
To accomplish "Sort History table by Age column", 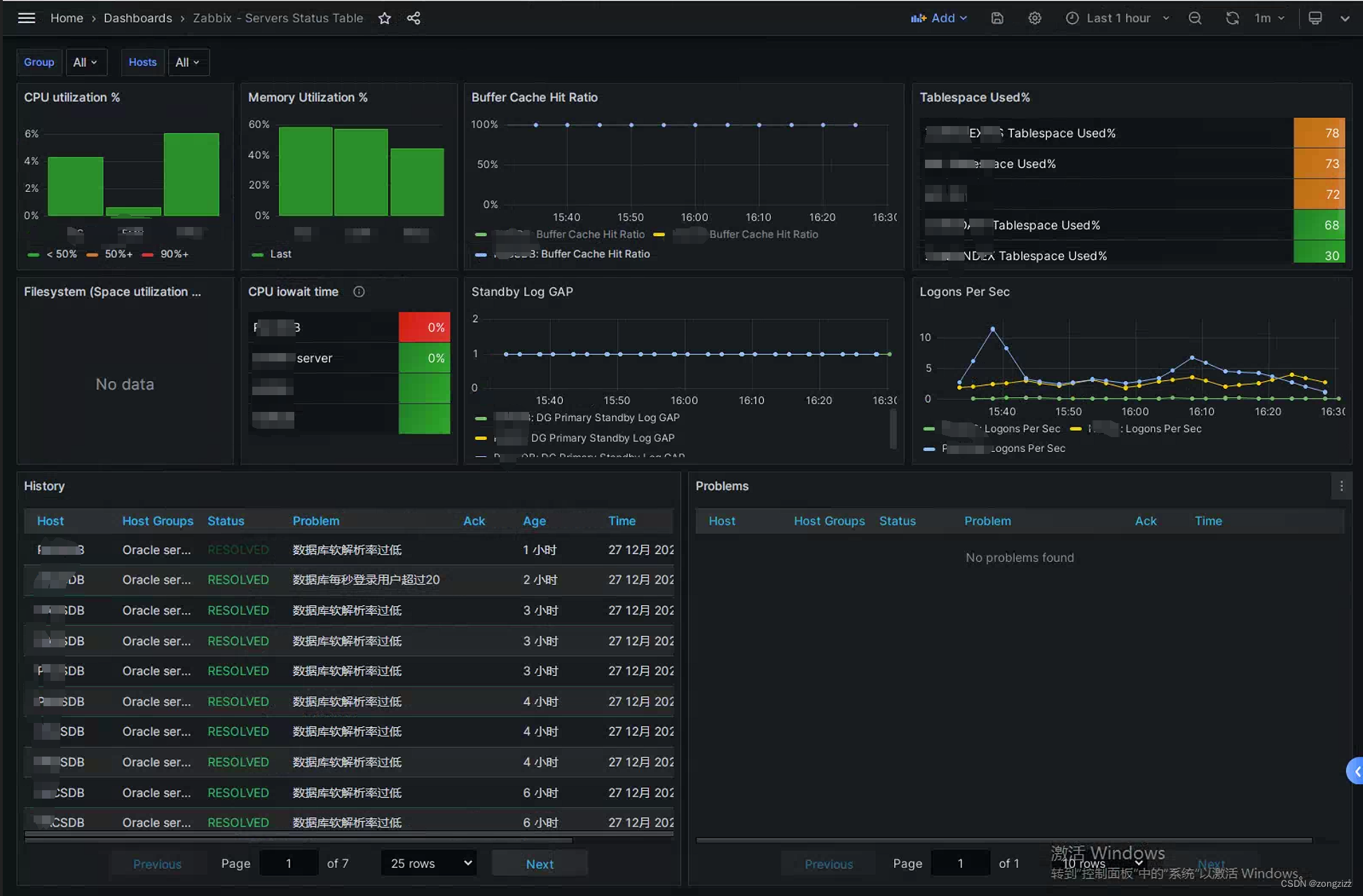I will (x=534, y=521).
